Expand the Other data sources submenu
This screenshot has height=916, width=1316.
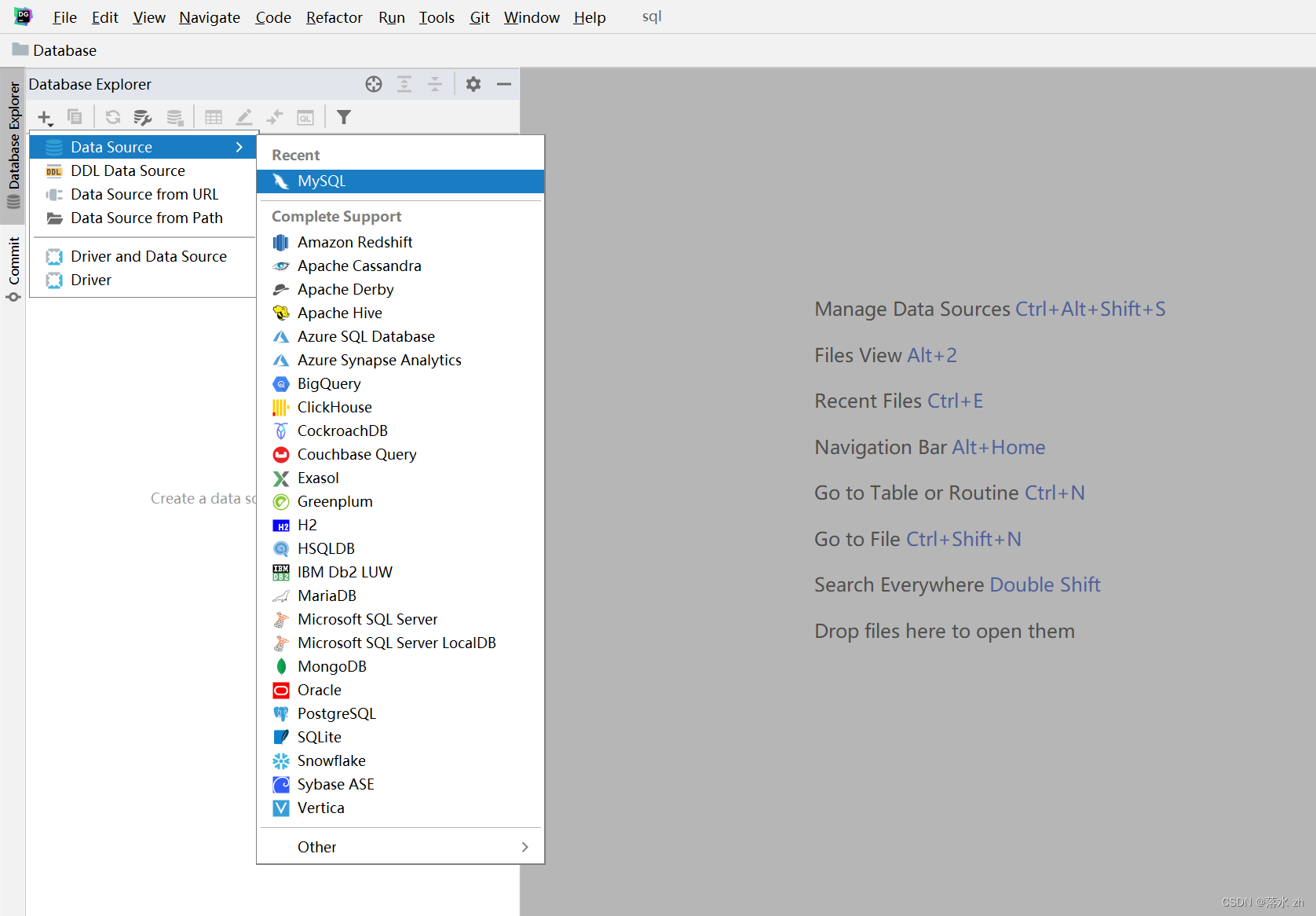coord(400,847)
